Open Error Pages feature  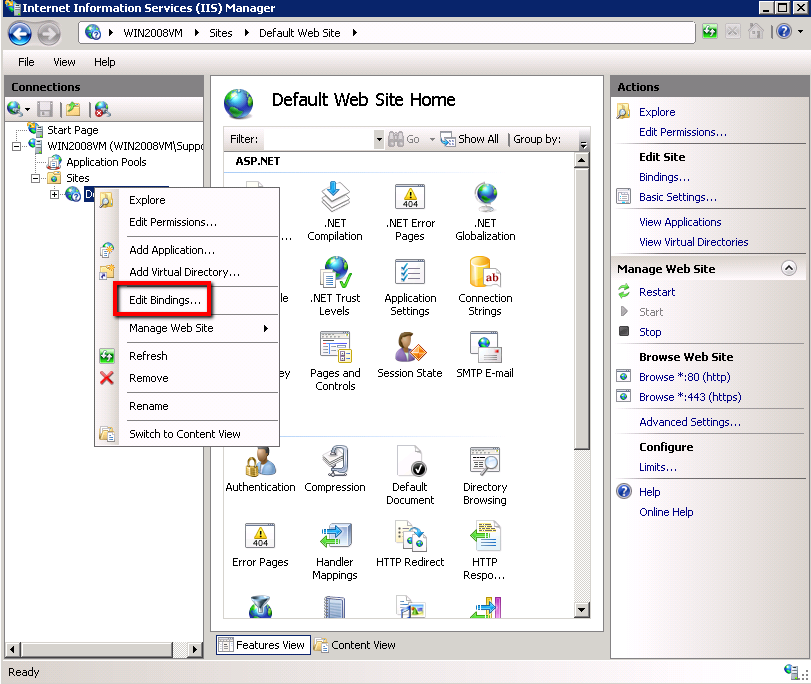260,544
